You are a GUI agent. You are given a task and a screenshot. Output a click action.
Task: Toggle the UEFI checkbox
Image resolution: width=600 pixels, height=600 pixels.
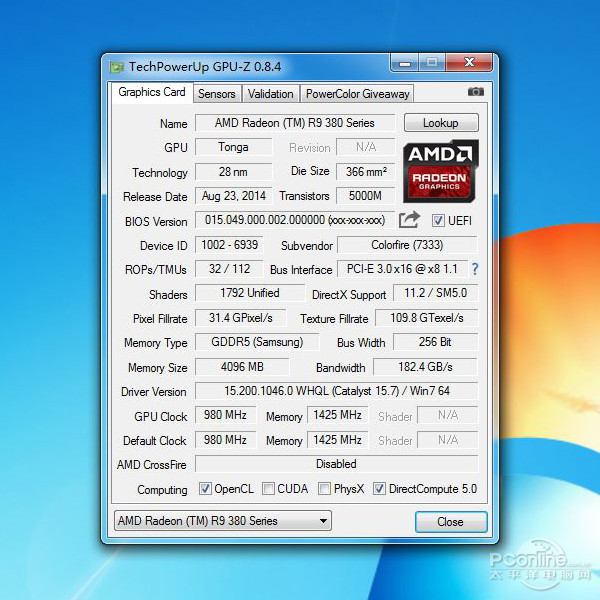pos(438,221)
